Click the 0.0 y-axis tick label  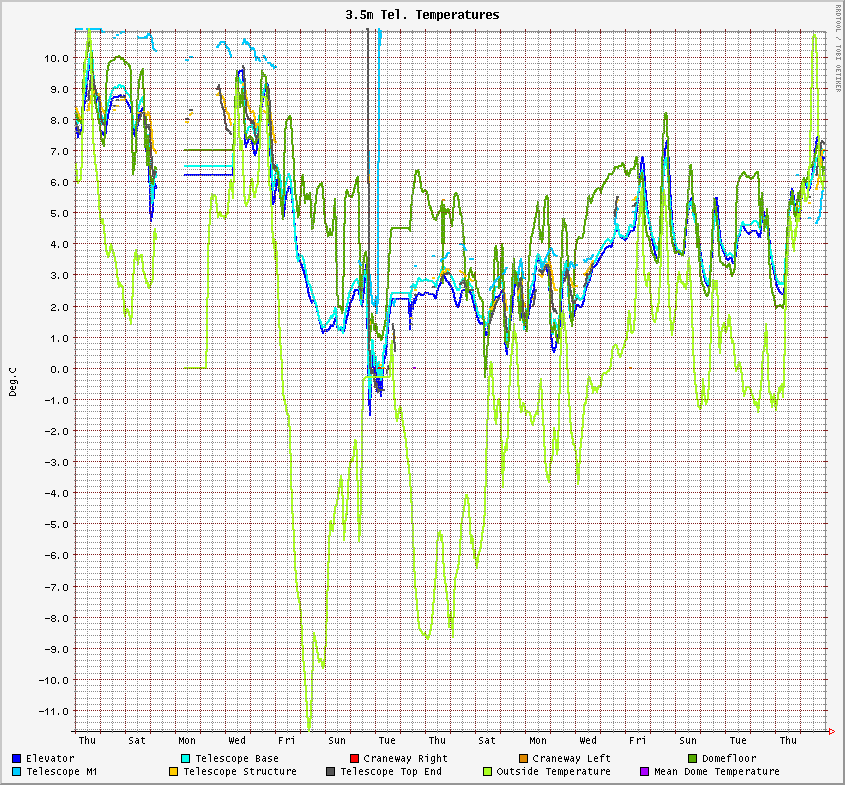(59, 369)
